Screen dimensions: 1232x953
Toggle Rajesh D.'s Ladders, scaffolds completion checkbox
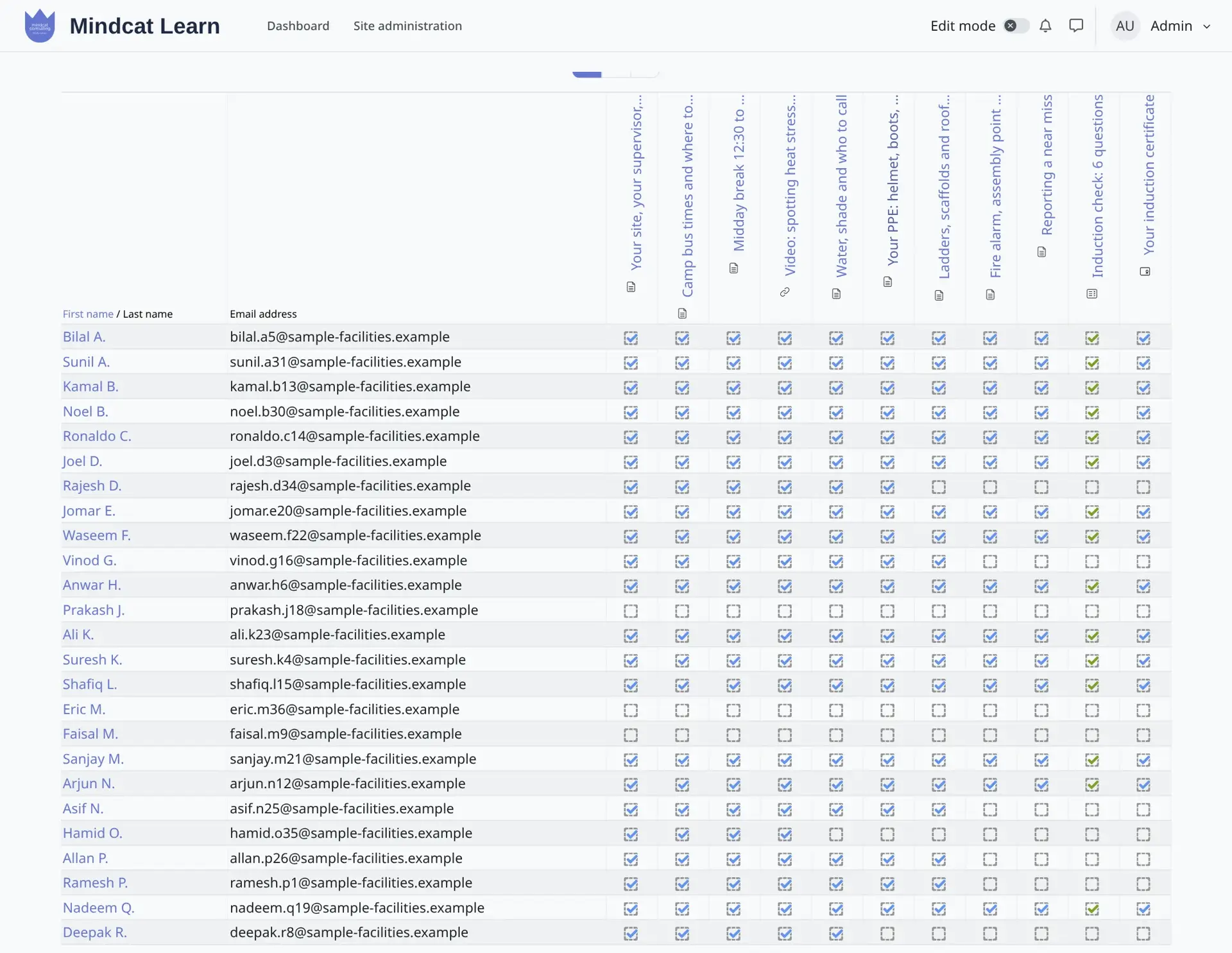[939, 487]
